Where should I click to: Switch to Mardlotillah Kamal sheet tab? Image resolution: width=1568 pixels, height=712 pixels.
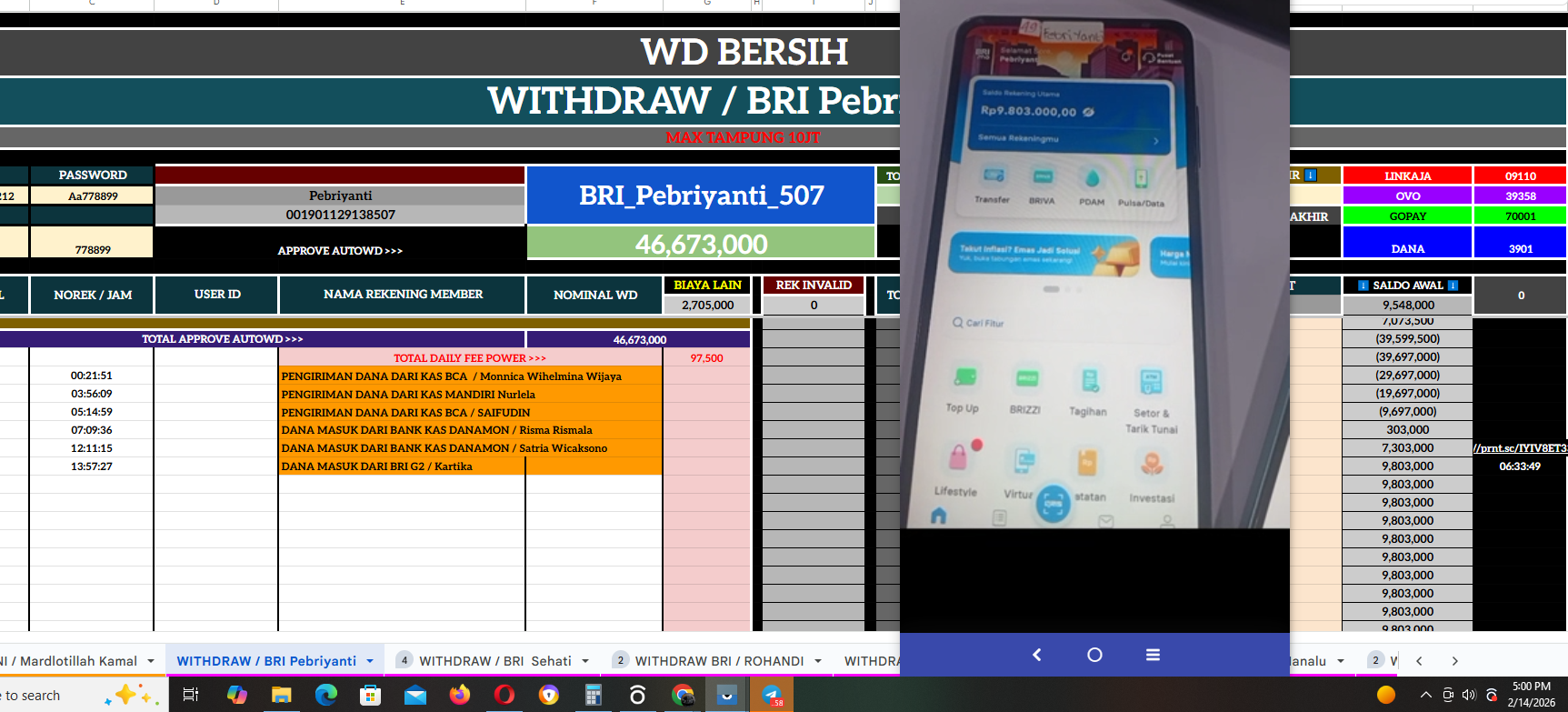[x=70, y=661]
